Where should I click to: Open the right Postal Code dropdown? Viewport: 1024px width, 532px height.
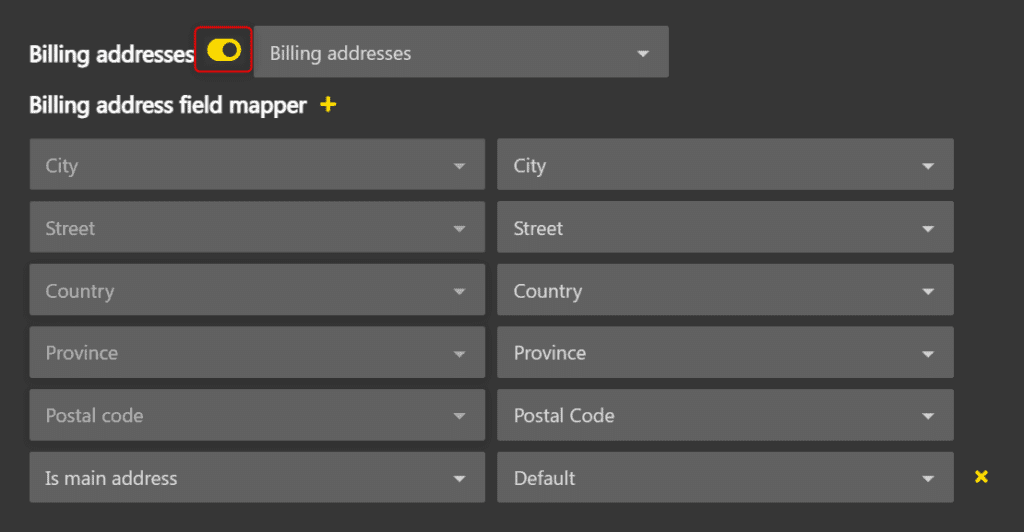[724, 415]
